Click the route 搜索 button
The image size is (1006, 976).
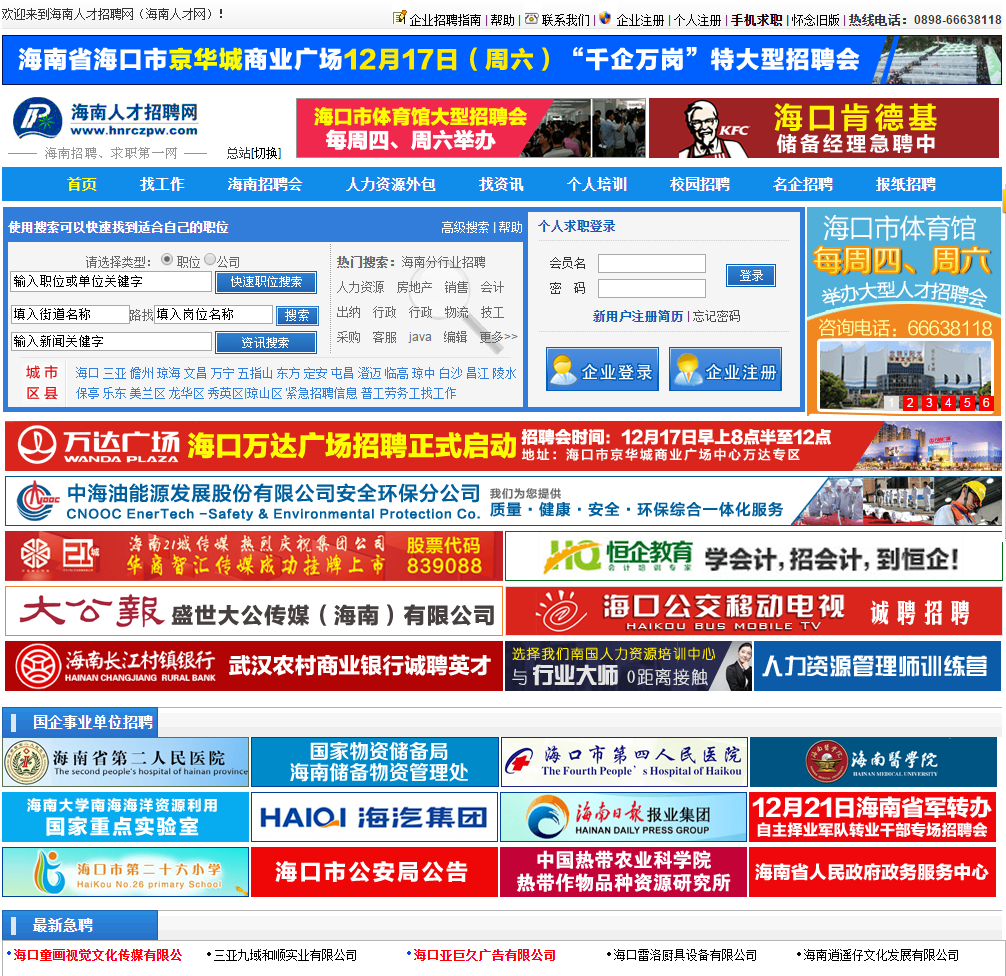pyautogui.click(x=297, y=316)
